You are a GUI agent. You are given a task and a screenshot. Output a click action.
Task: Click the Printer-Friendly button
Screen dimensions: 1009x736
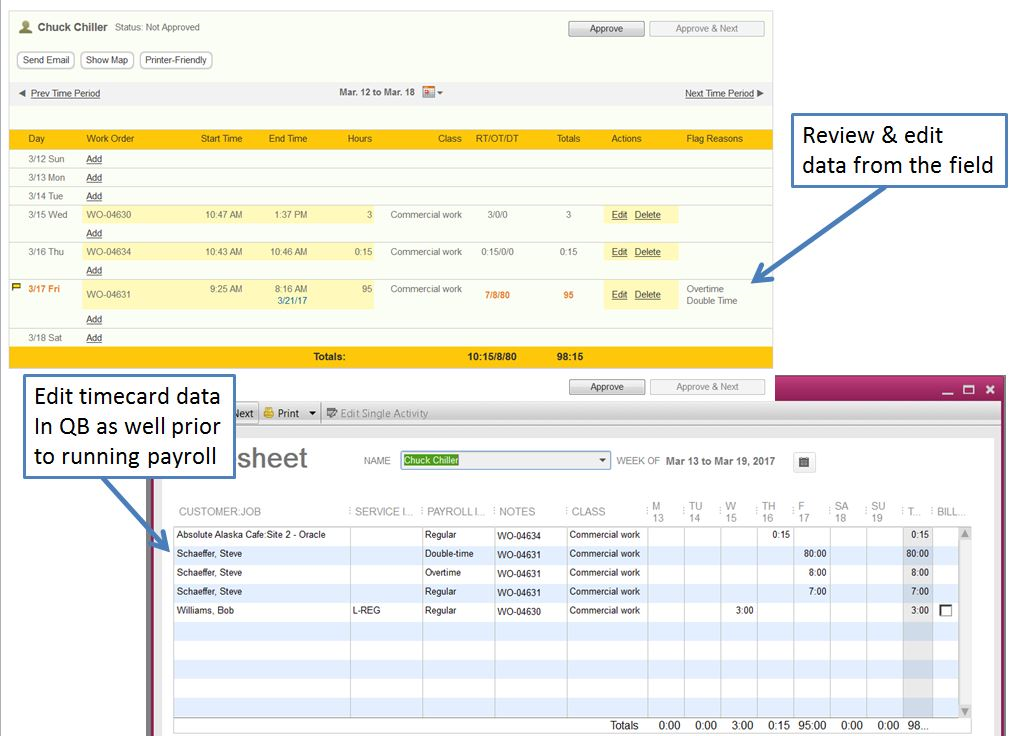click(176, 60)
